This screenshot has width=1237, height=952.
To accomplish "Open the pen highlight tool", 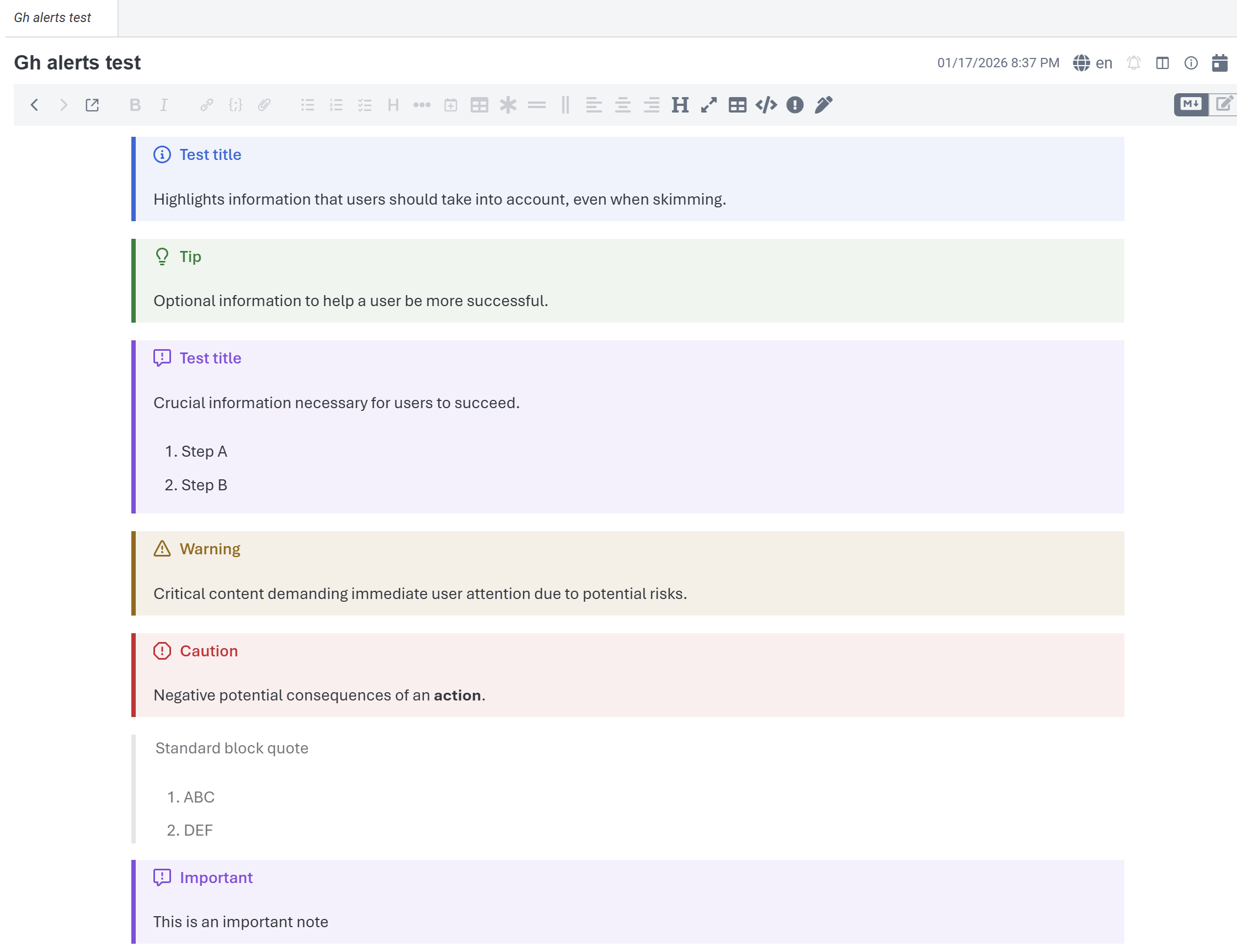I will click(x=823, y=105).
